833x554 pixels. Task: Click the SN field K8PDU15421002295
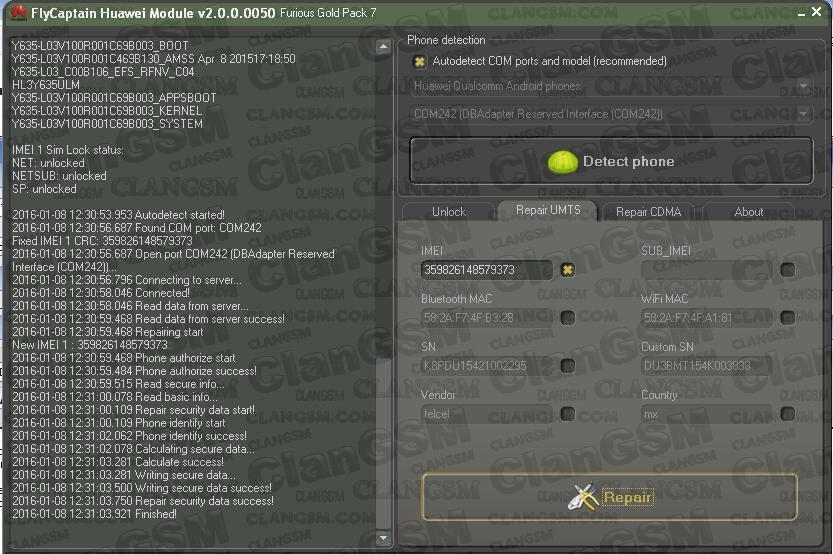[x=487, y=365]
